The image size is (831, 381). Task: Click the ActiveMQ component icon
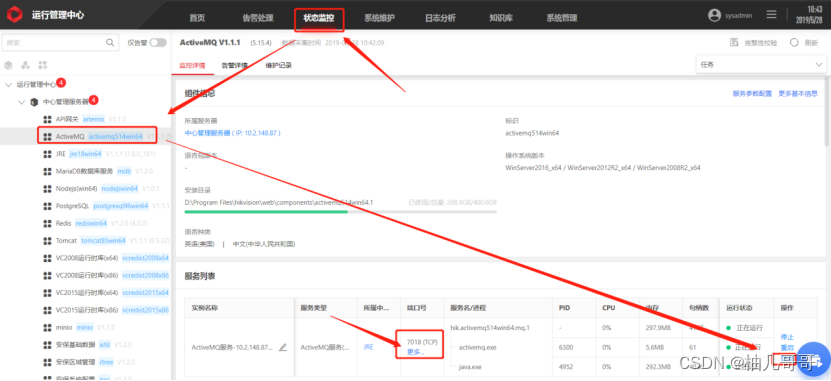pos(47,137)
